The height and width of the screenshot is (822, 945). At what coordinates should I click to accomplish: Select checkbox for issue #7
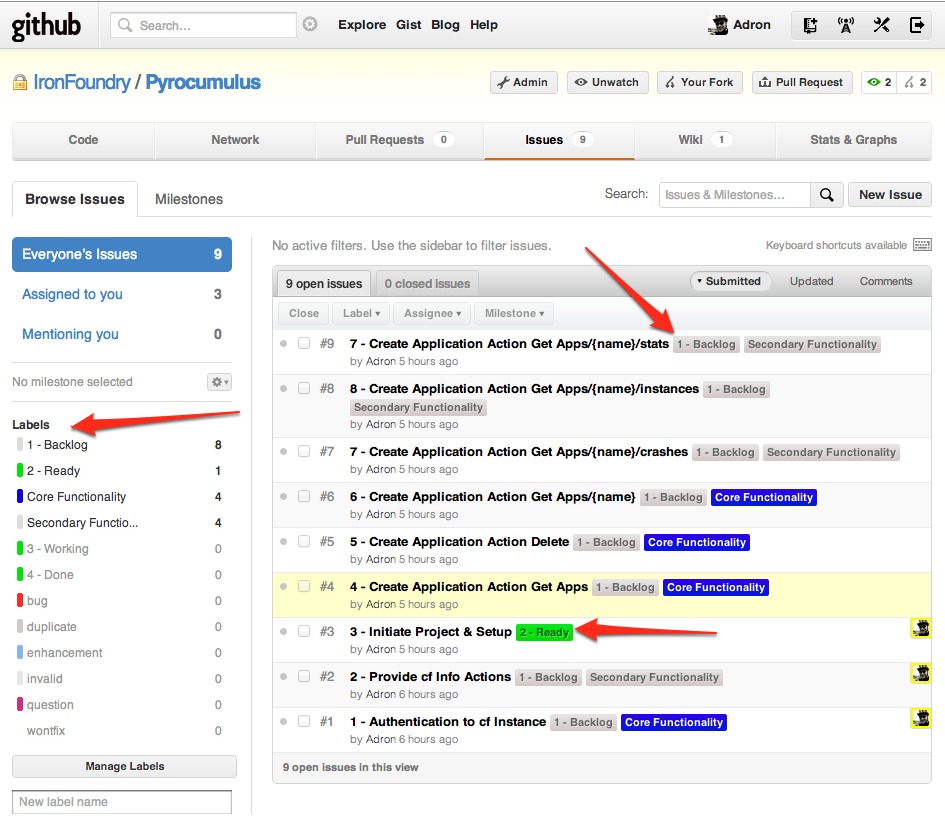304,451
